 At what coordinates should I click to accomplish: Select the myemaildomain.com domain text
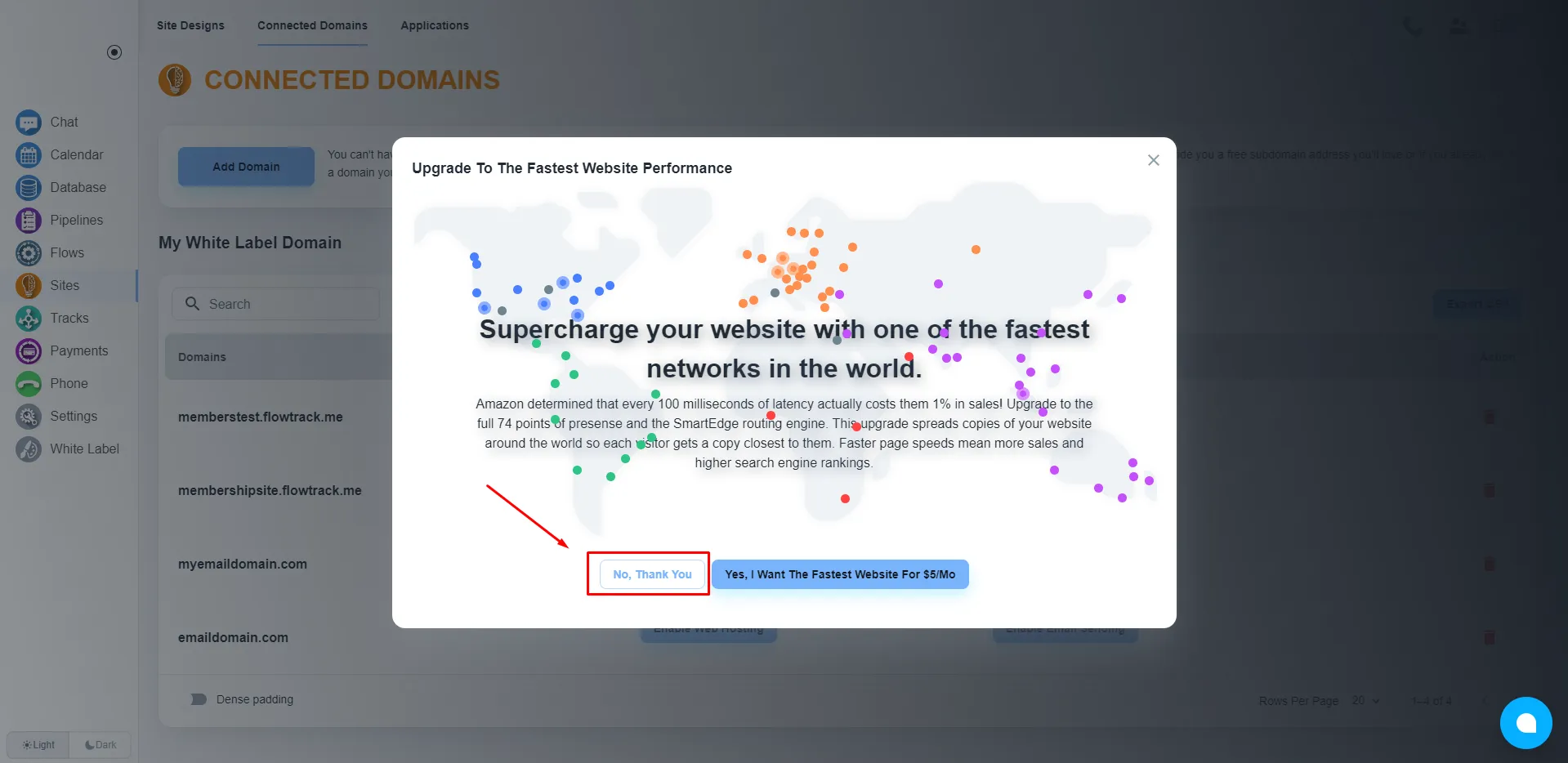(243, 564)
